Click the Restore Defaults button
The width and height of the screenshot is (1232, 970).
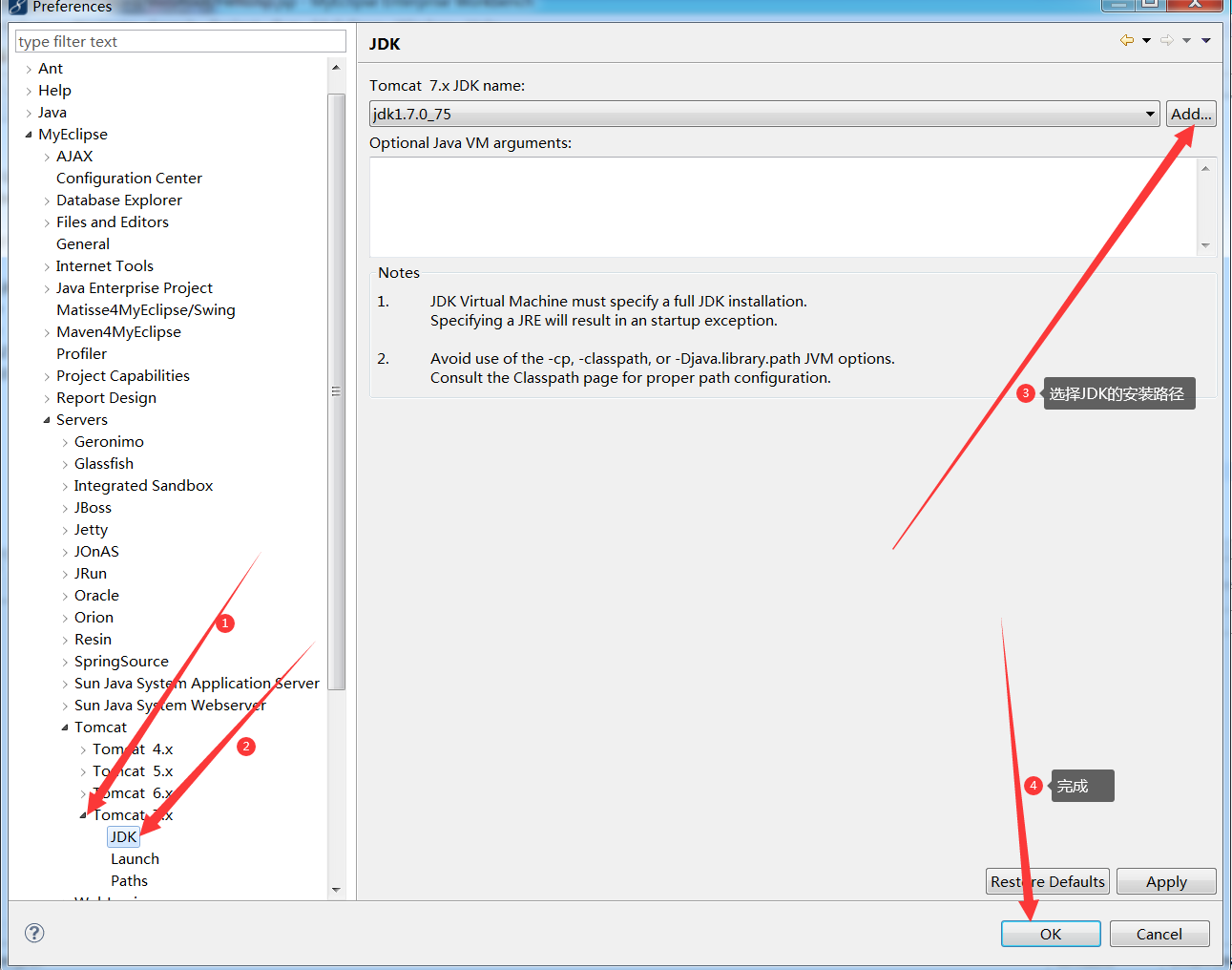[1048, 881]
